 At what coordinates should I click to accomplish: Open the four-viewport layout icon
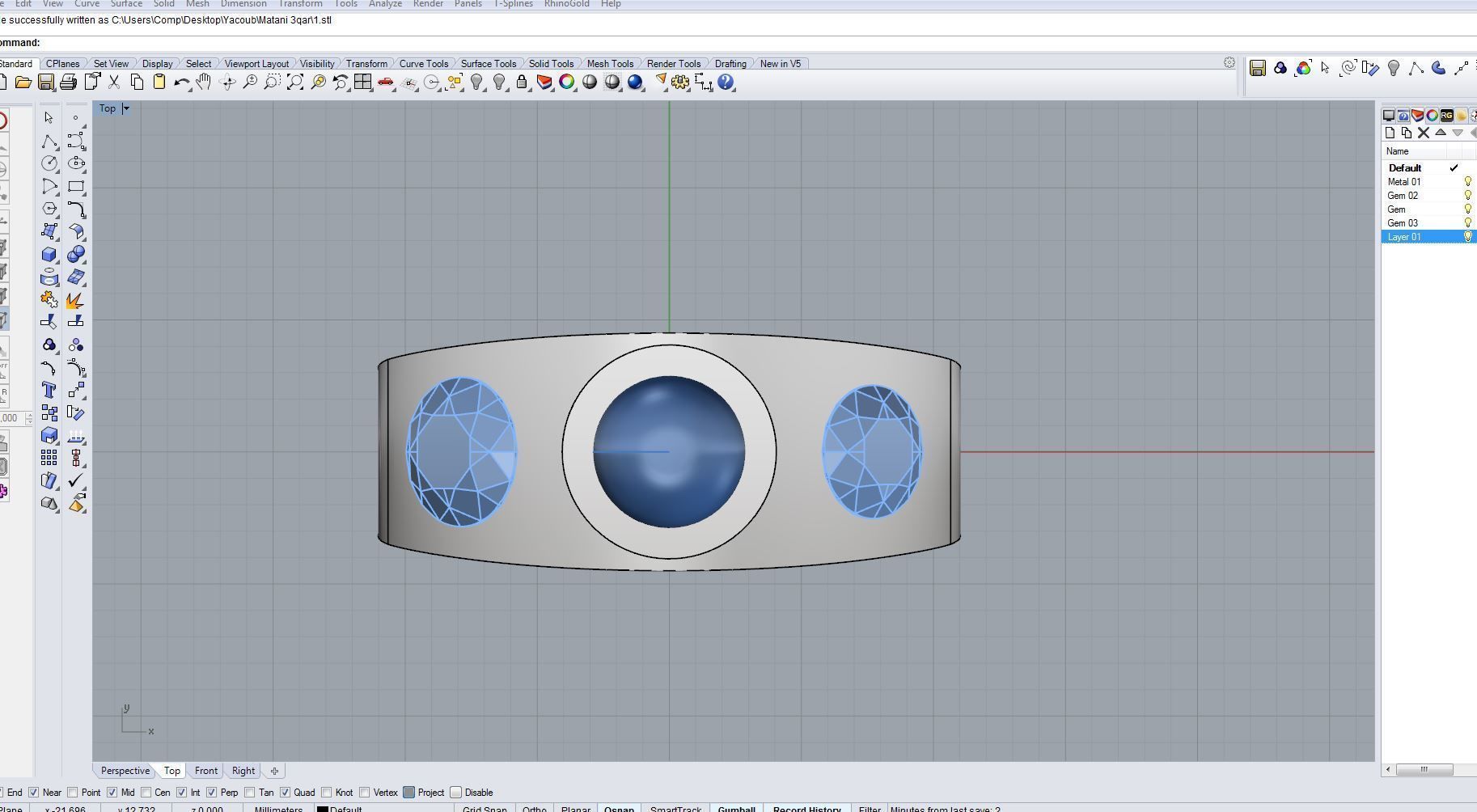[x=363, y=82]
